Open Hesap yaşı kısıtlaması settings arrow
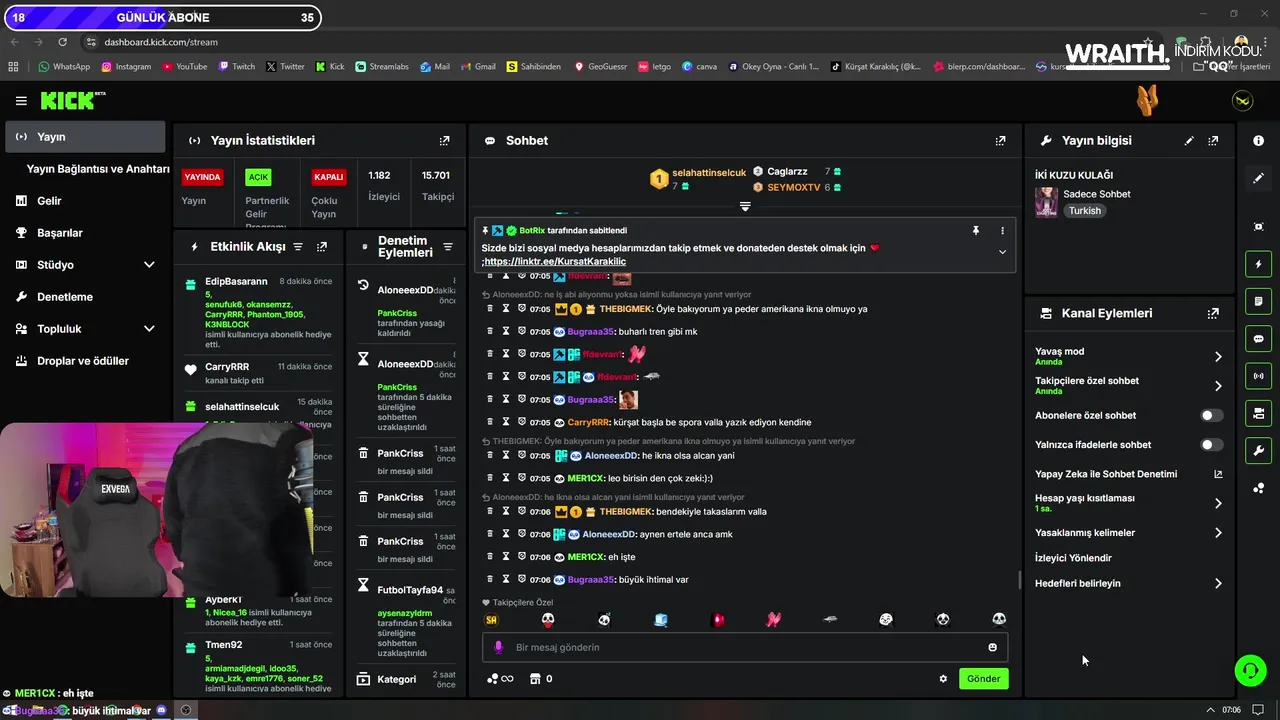This screenshot has width=1280, height=720. click(1218, 503)
